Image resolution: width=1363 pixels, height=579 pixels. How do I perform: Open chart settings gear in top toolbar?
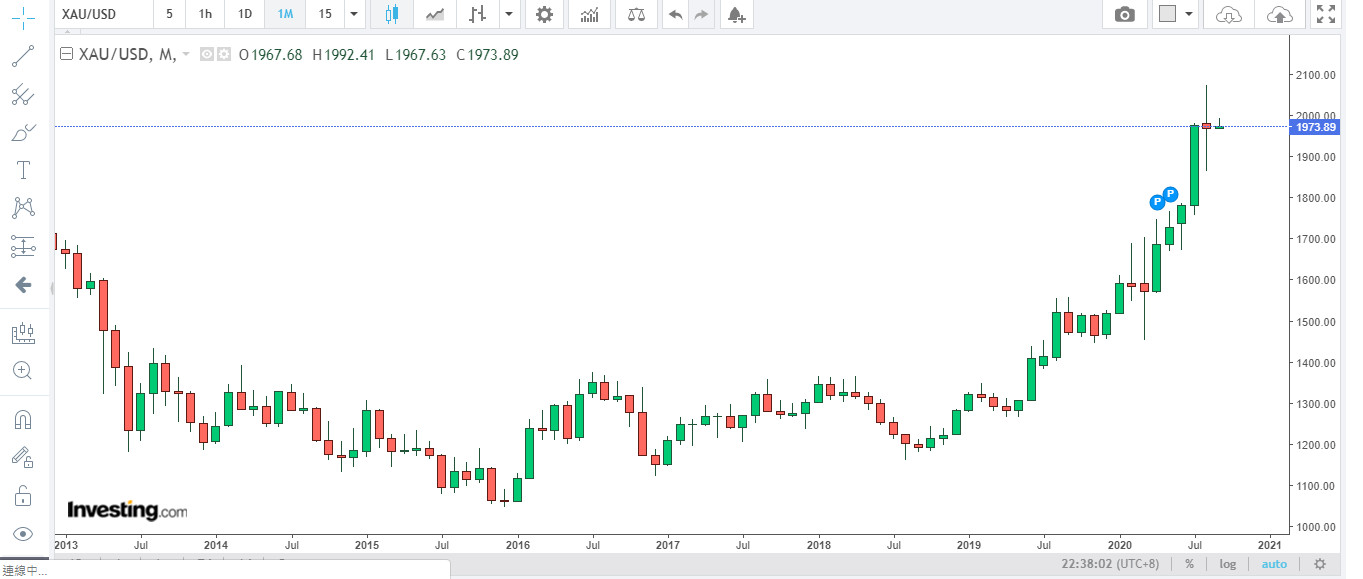click(543, 14)
